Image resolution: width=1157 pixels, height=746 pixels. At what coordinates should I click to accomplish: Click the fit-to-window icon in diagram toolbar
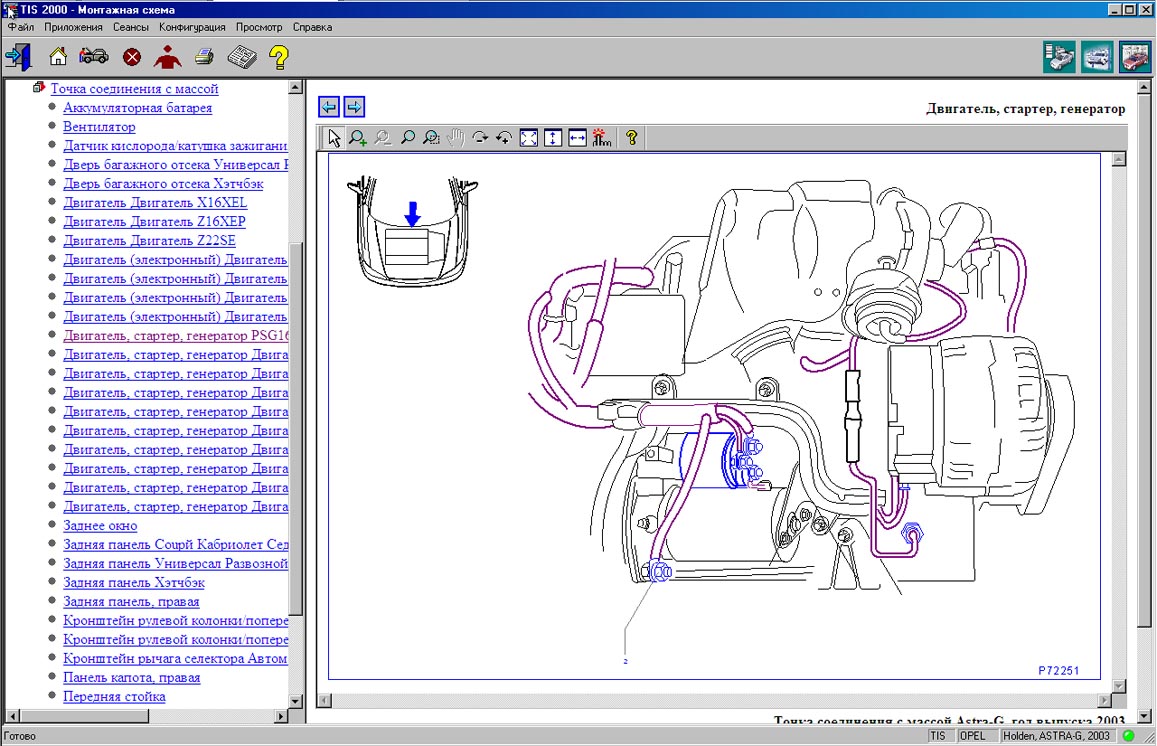[529, 138]
